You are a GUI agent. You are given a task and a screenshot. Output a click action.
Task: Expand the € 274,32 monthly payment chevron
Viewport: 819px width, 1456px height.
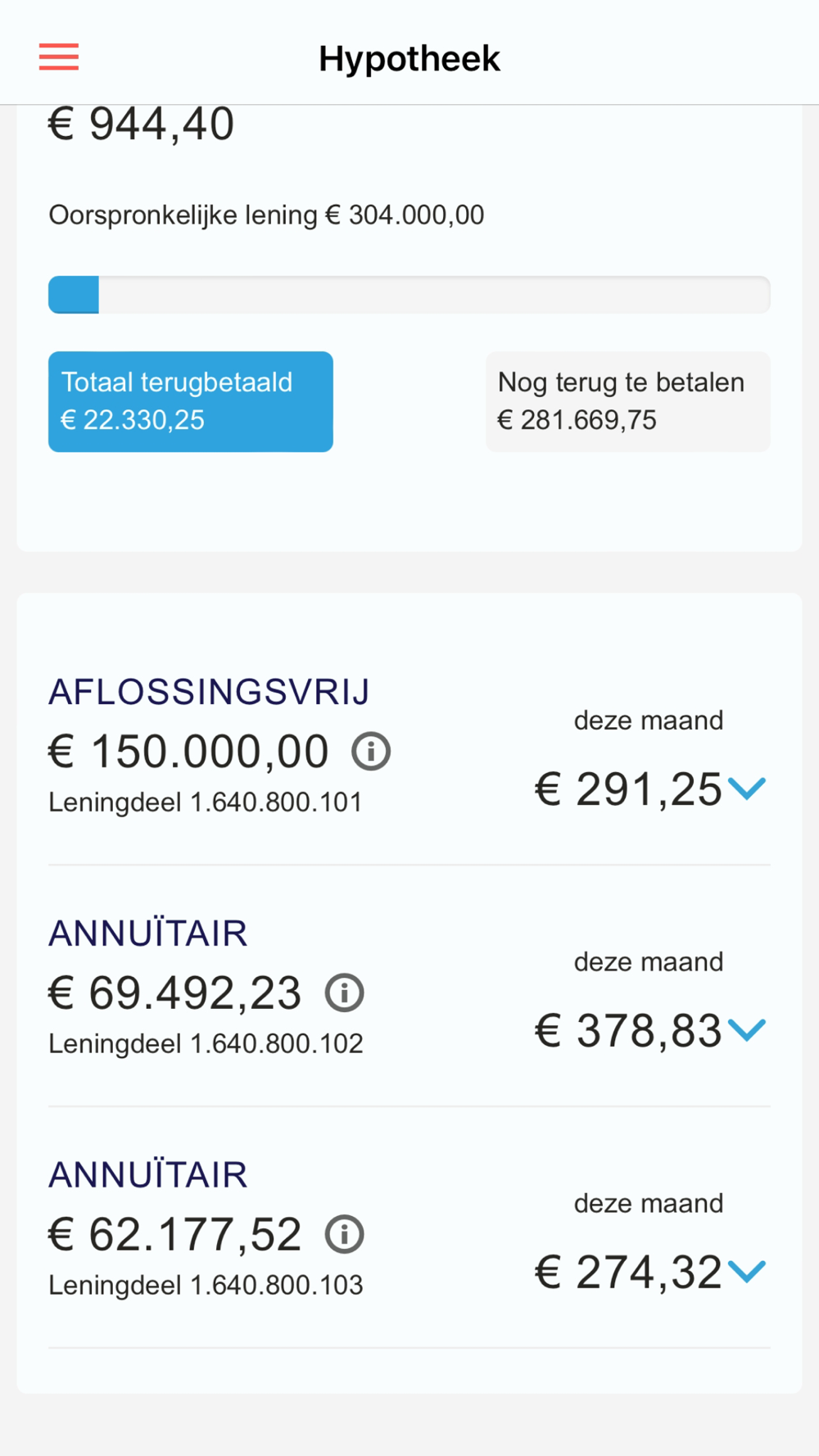point(746,1272)
